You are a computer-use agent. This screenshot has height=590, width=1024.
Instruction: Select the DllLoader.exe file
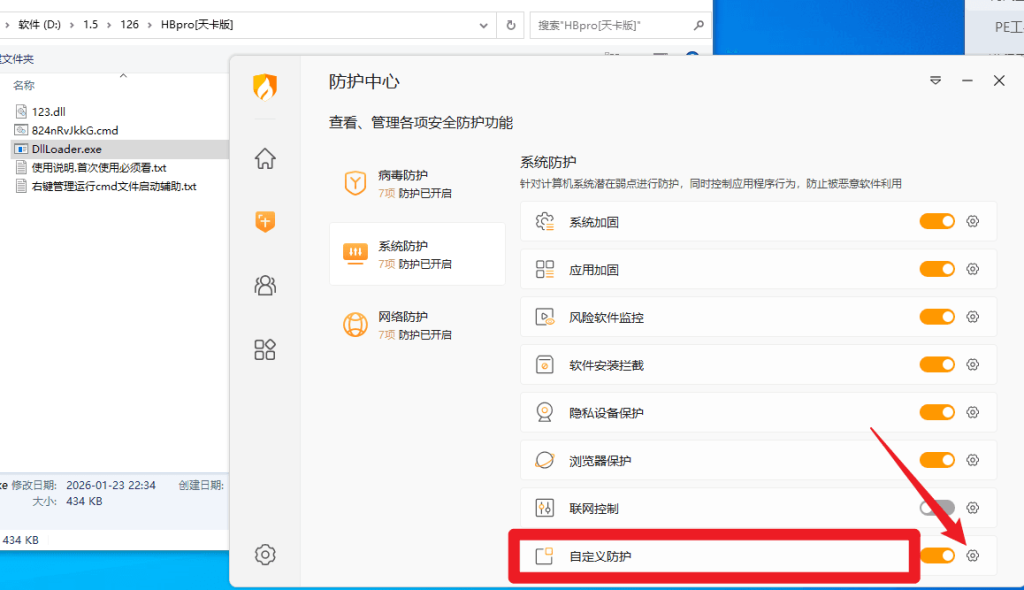[66, 149]
